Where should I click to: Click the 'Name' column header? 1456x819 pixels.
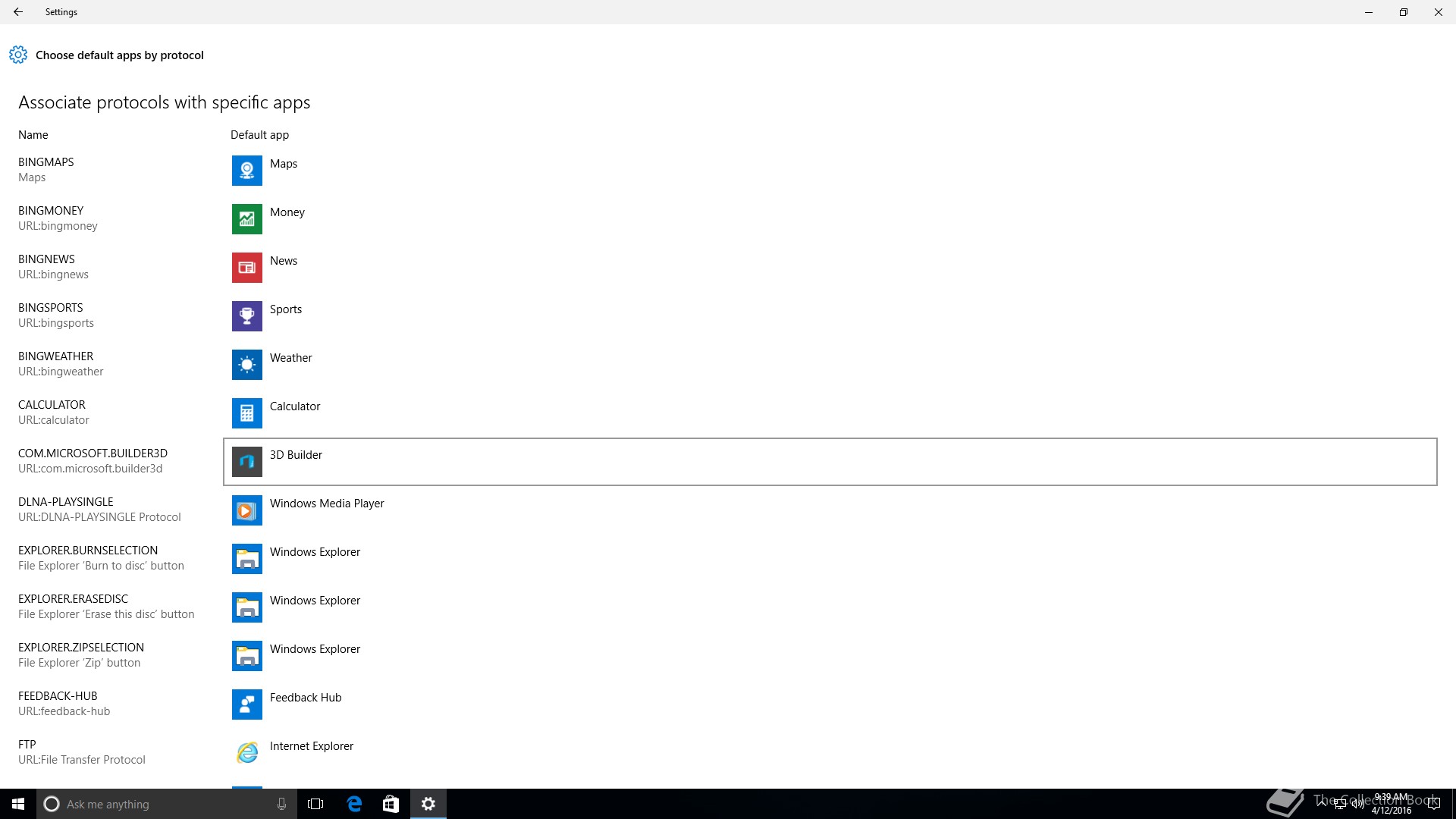tap(33, 135)
